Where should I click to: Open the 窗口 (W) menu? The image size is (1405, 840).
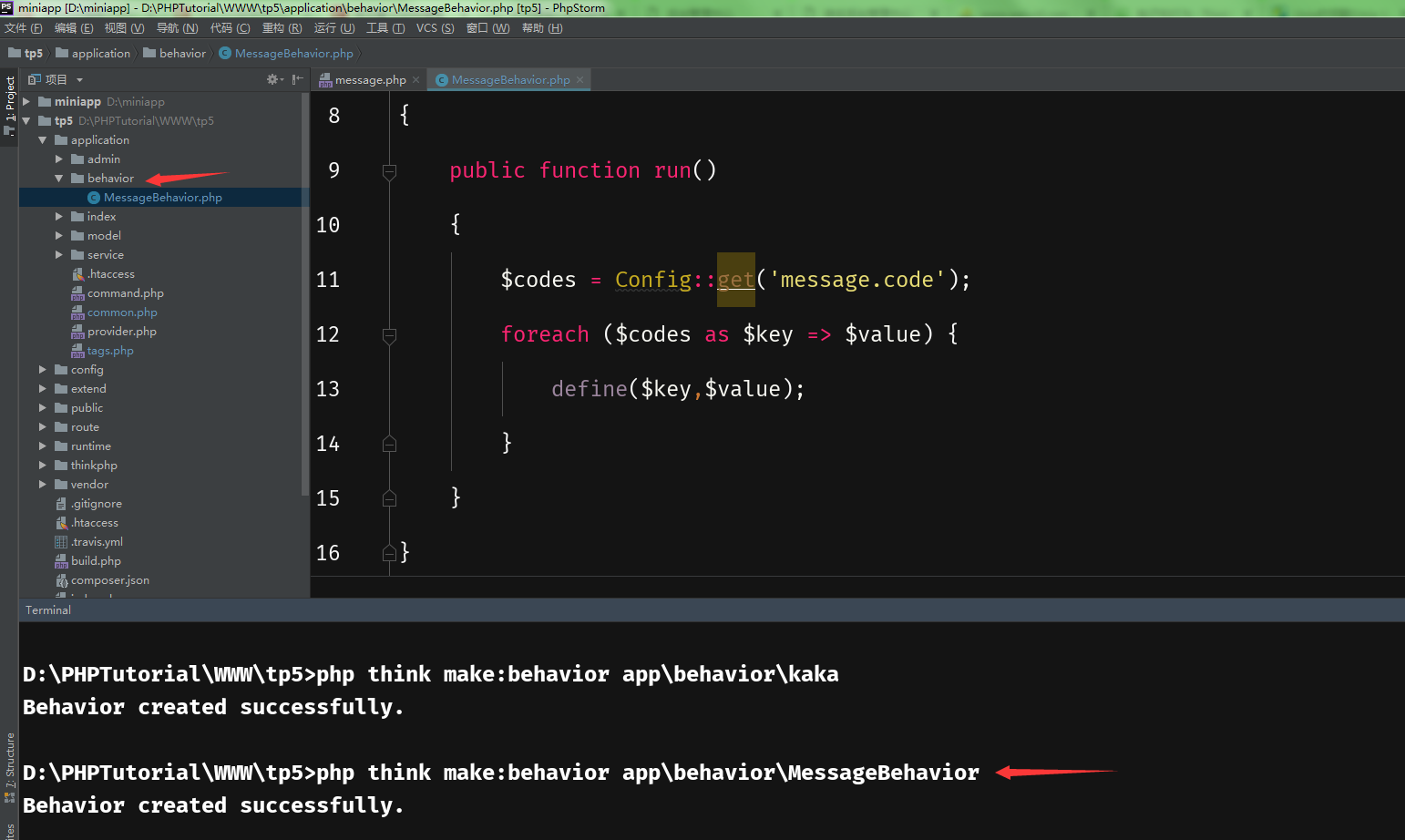487,28
